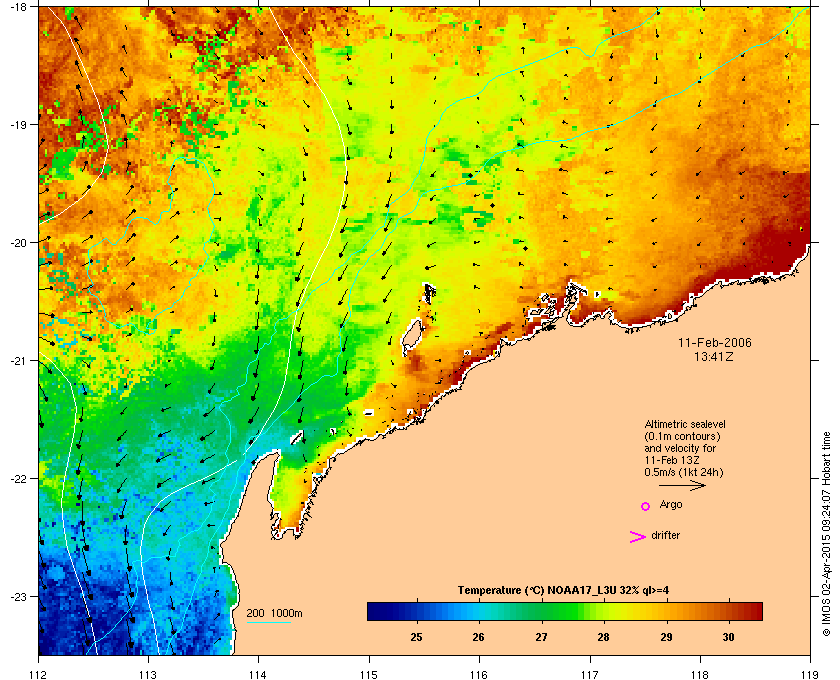Viewport: 840px width, 680px height.
Task: Click the latitude label -20
Action: 19,242
